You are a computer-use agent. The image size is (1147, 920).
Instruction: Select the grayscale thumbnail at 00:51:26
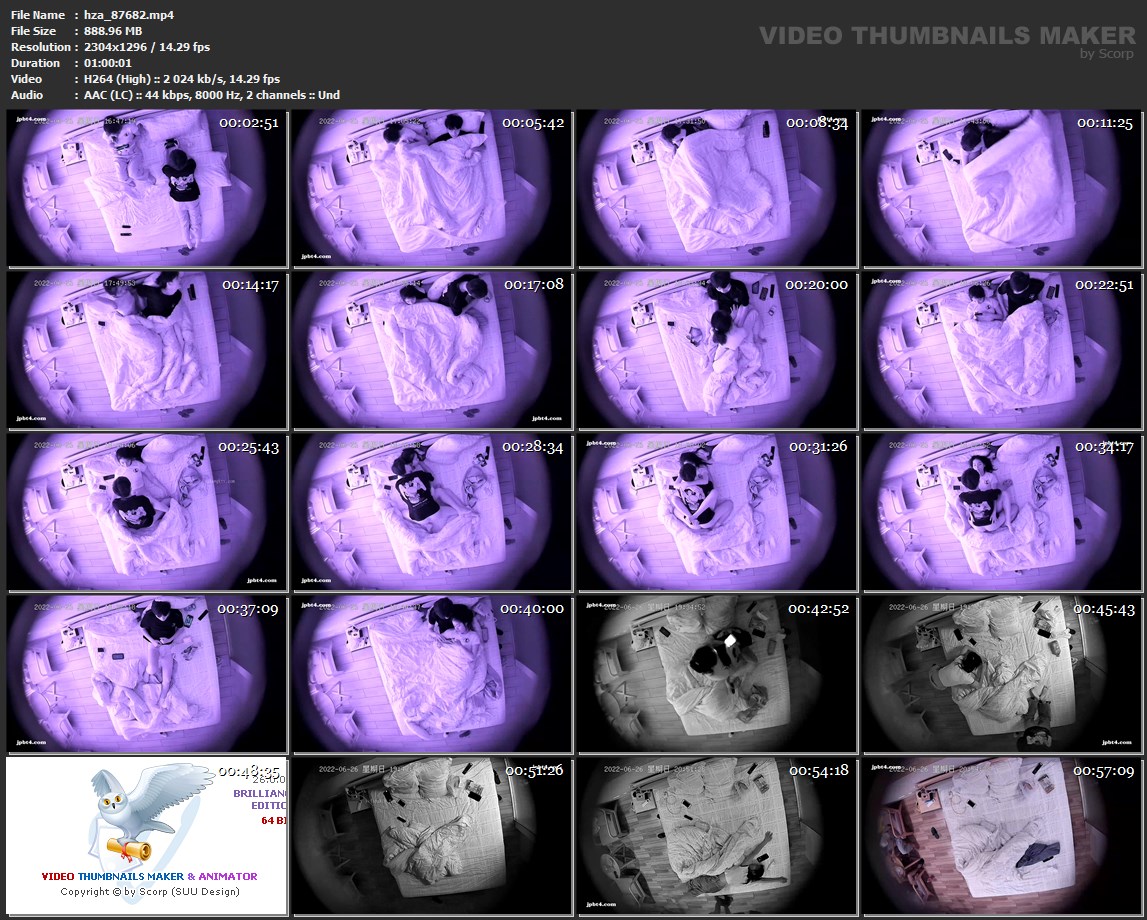click(x=431, y=837)
